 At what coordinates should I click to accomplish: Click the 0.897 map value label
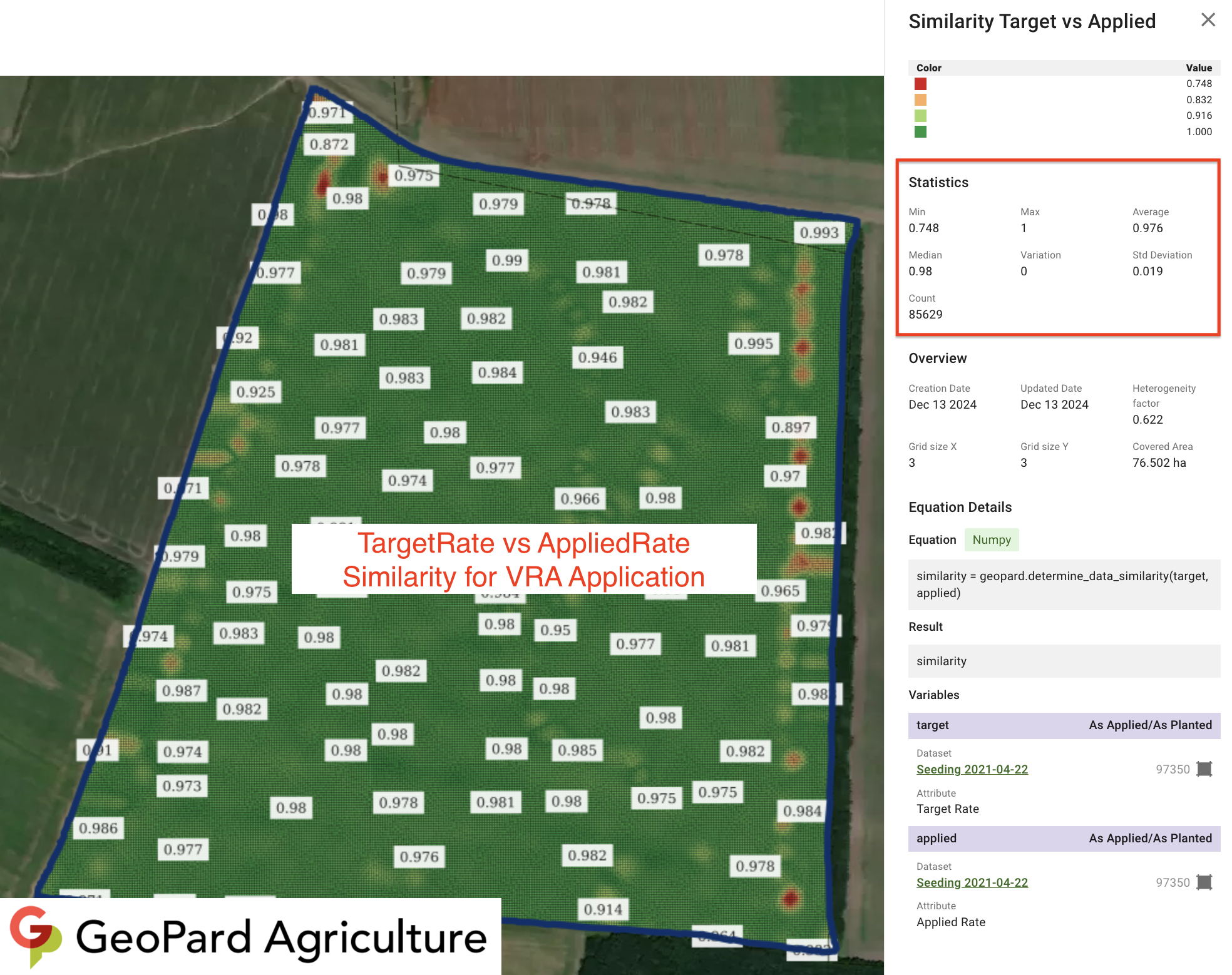coord(790,427)
